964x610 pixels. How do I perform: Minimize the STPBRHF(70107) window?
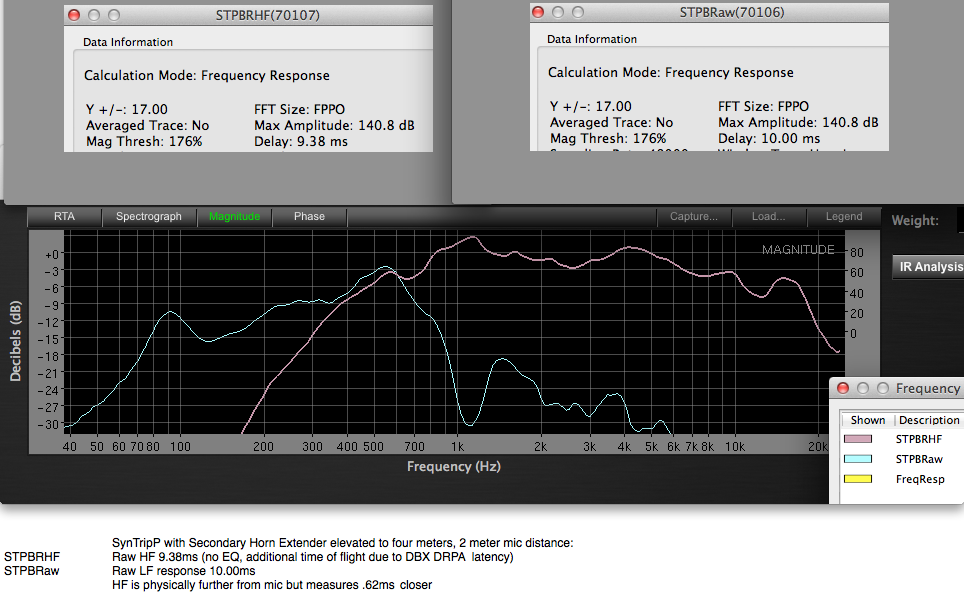[x=94, y=15]
